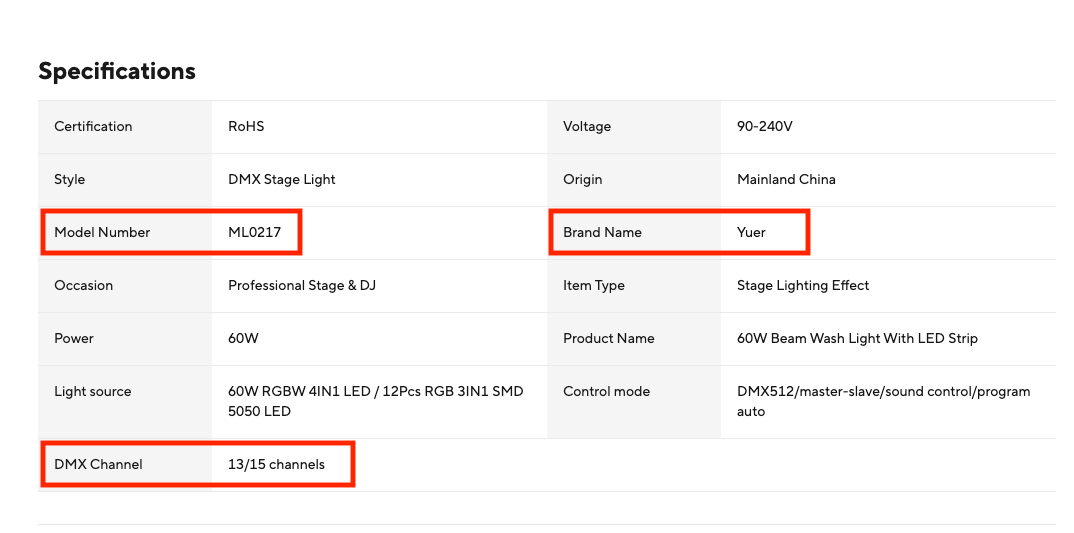Screen dimensions: 1074x533
Task: Select the Item Type label
Action: (594, 285)
